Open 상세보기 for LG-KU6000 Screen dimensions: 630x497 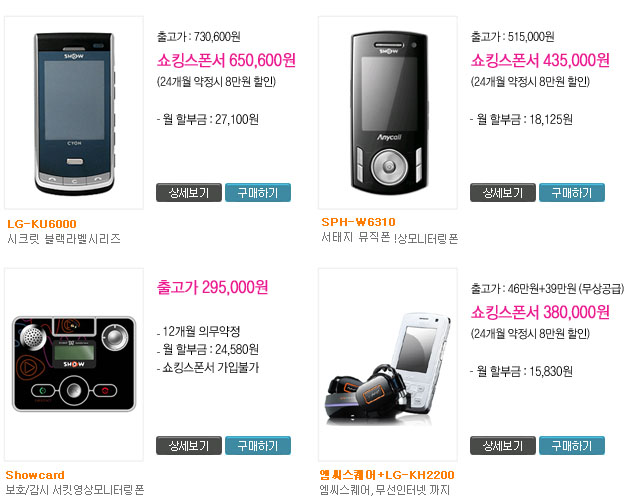[x=189, y=192]
